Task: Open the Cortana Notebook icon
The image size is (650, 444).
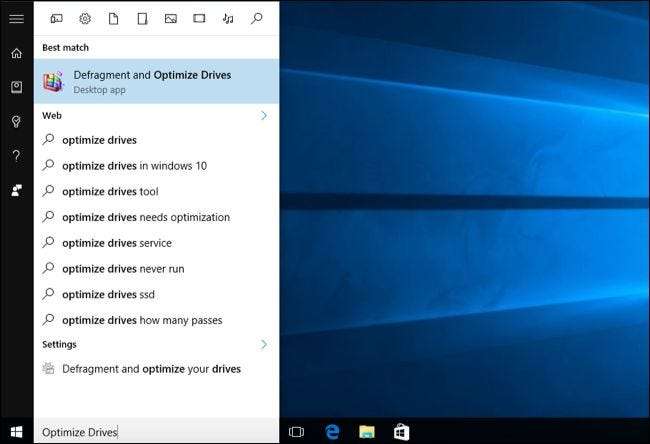Action: 16,87
